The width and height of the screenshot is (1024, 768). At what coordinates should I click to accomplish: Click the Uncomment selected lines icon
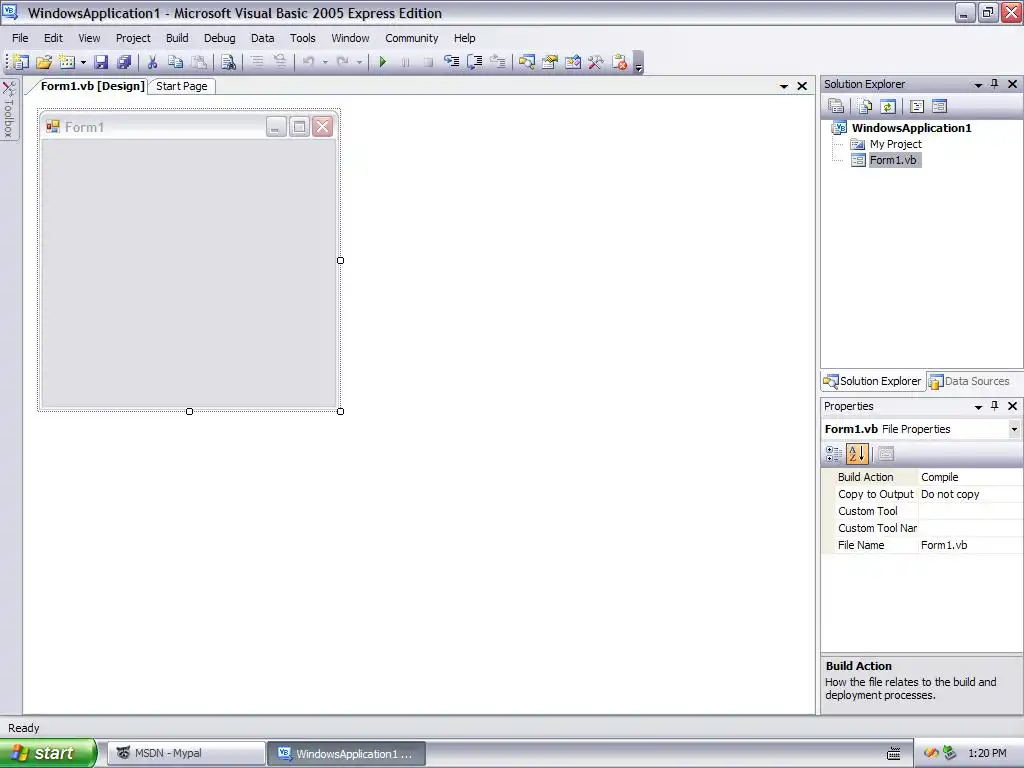(280, 62)
